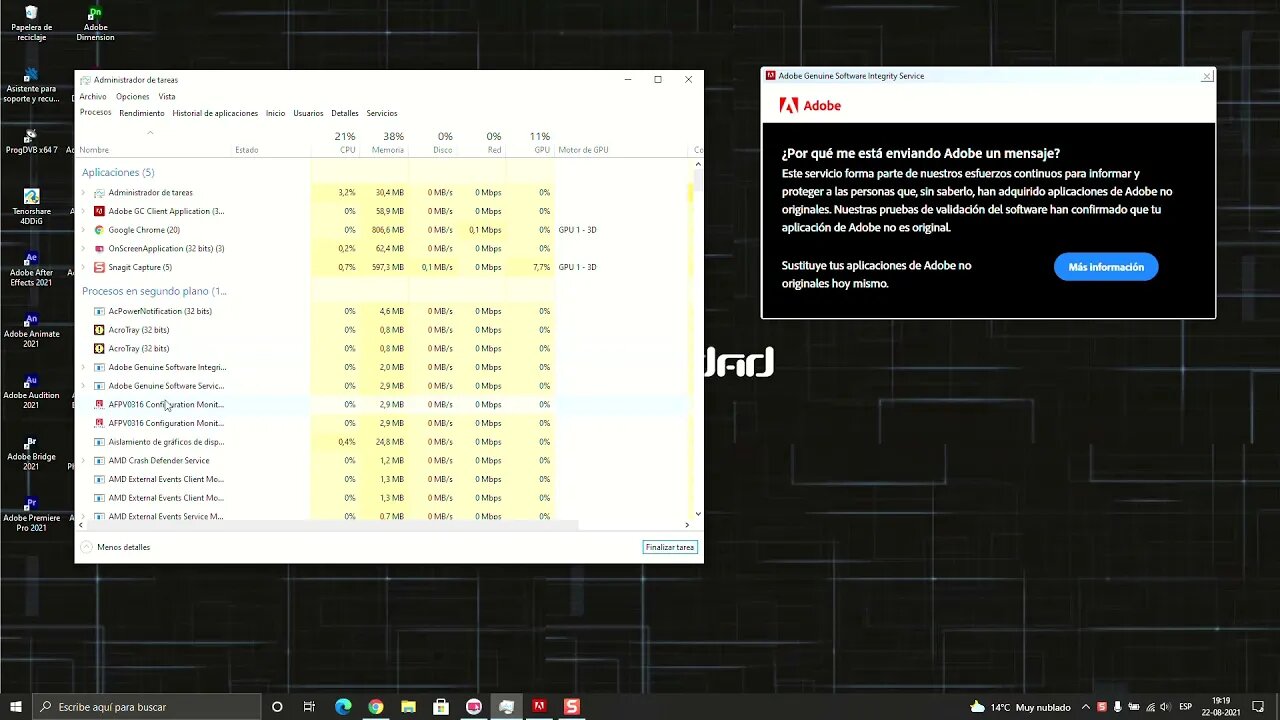Screen dimensions: 1280x720
Task: Select Adobe Premiere Pro 2021 desktop icon
Action: pyautogui.click(x=31, y=515)
